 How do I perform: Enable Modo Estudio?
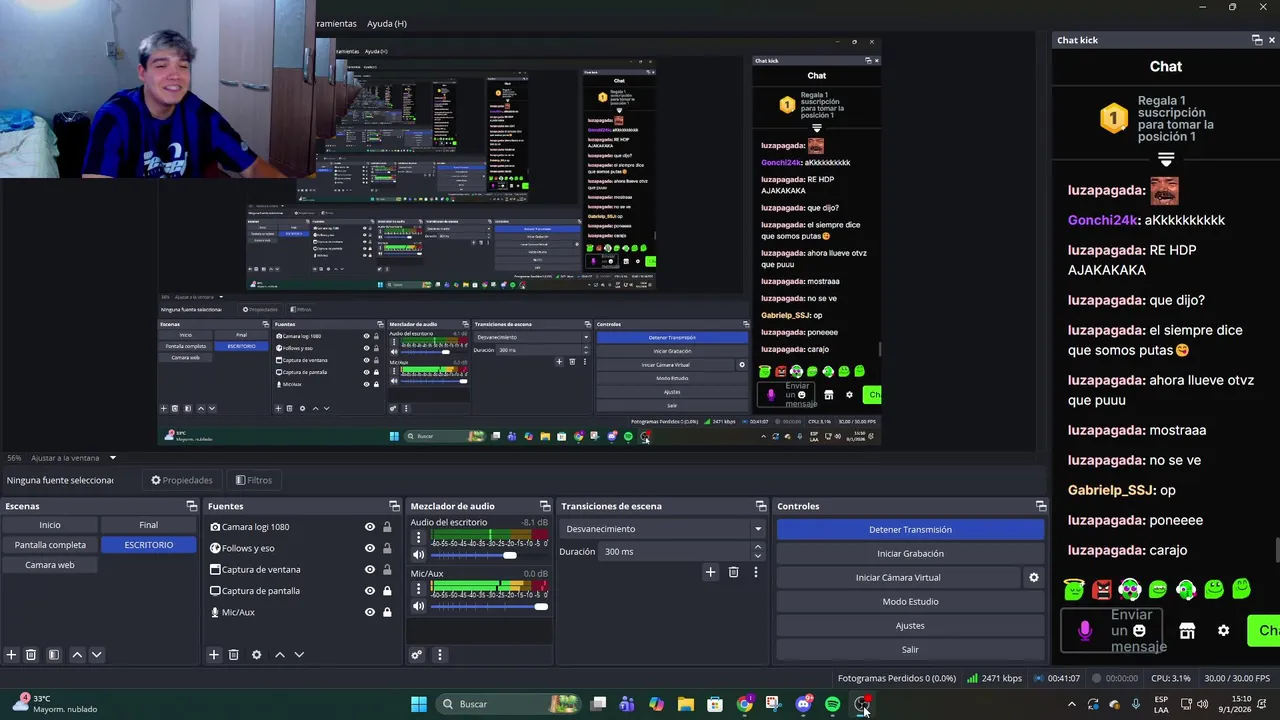coord(910,601)
